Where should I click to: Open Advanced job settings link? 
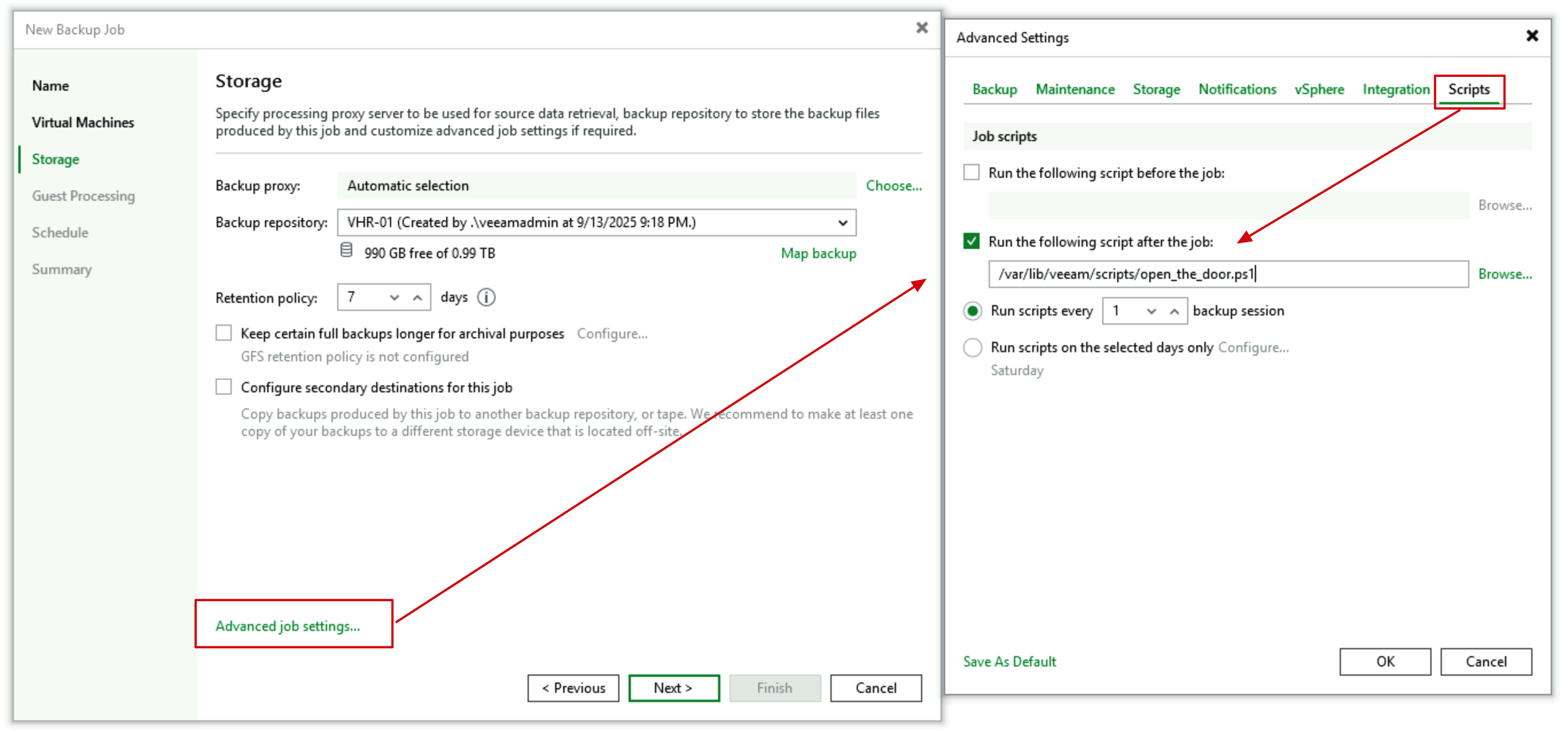point(287,626)
